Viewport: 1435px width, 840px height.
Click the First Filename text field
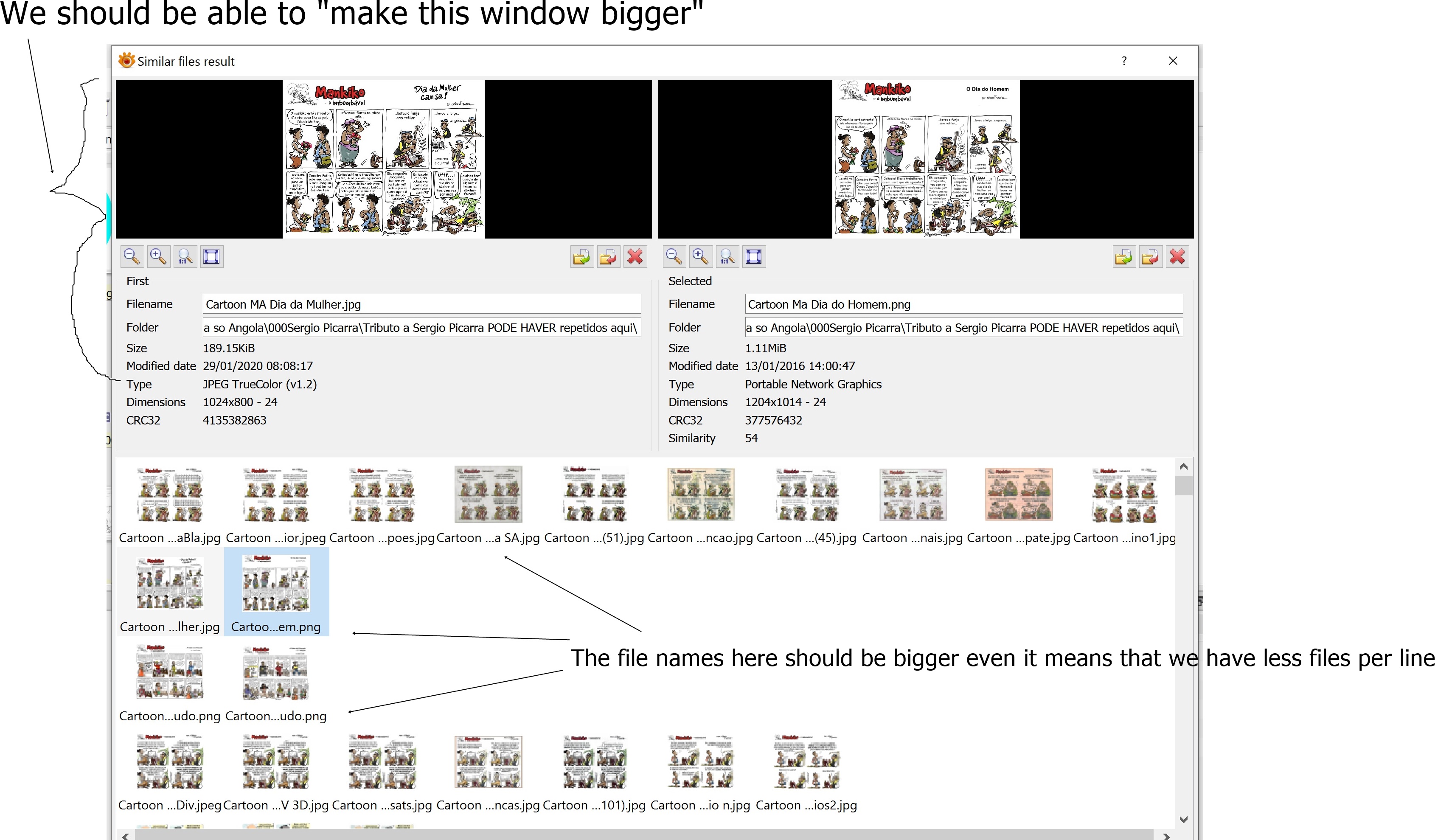pos(421,304)
